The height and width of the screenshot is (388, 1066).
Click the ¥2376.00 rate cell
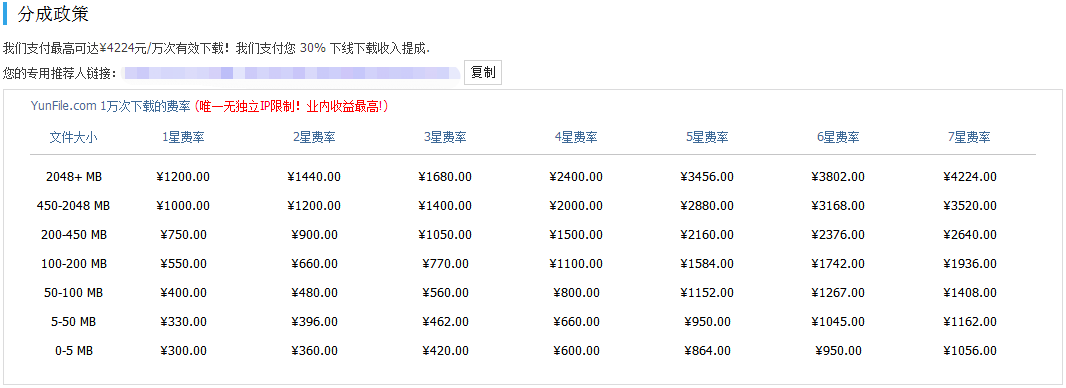click(838, 235)
